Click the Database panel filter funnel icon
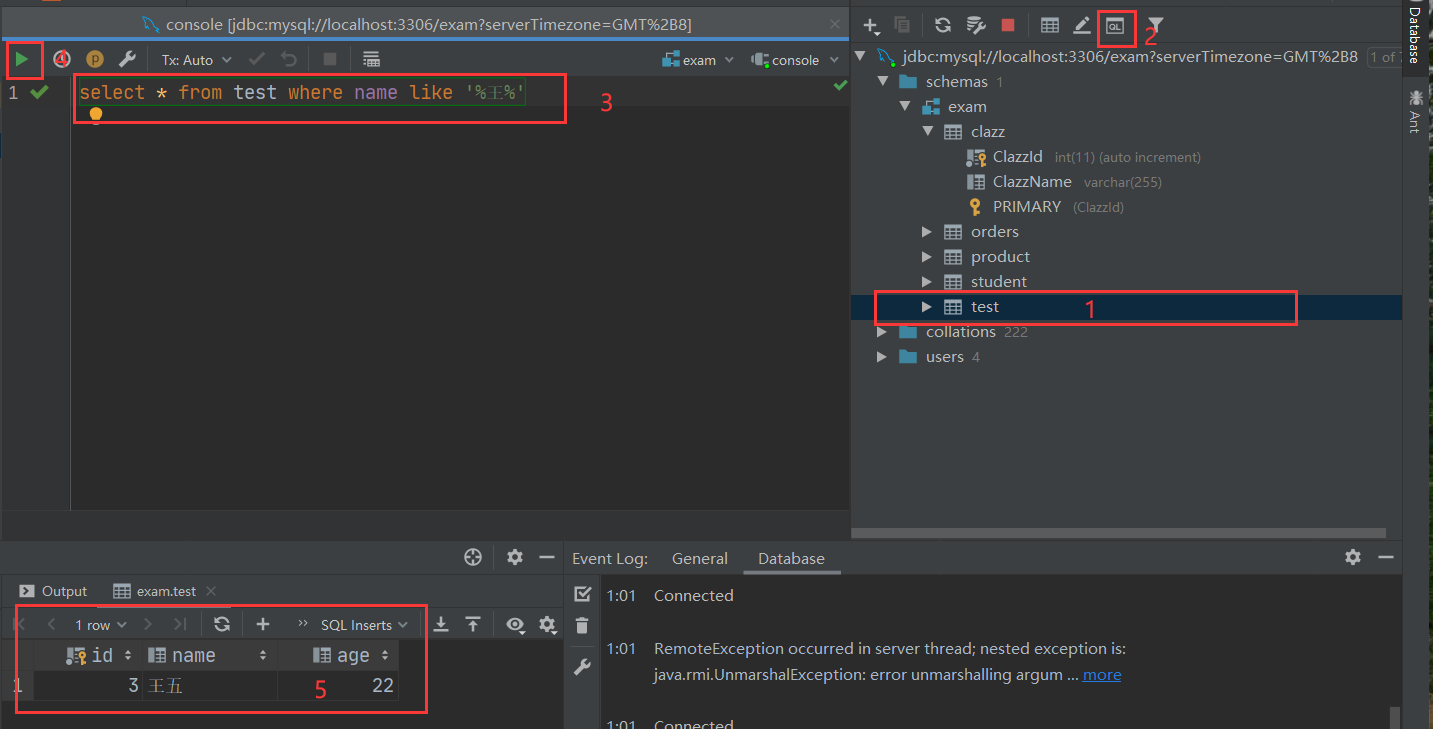 (1155, 26)
